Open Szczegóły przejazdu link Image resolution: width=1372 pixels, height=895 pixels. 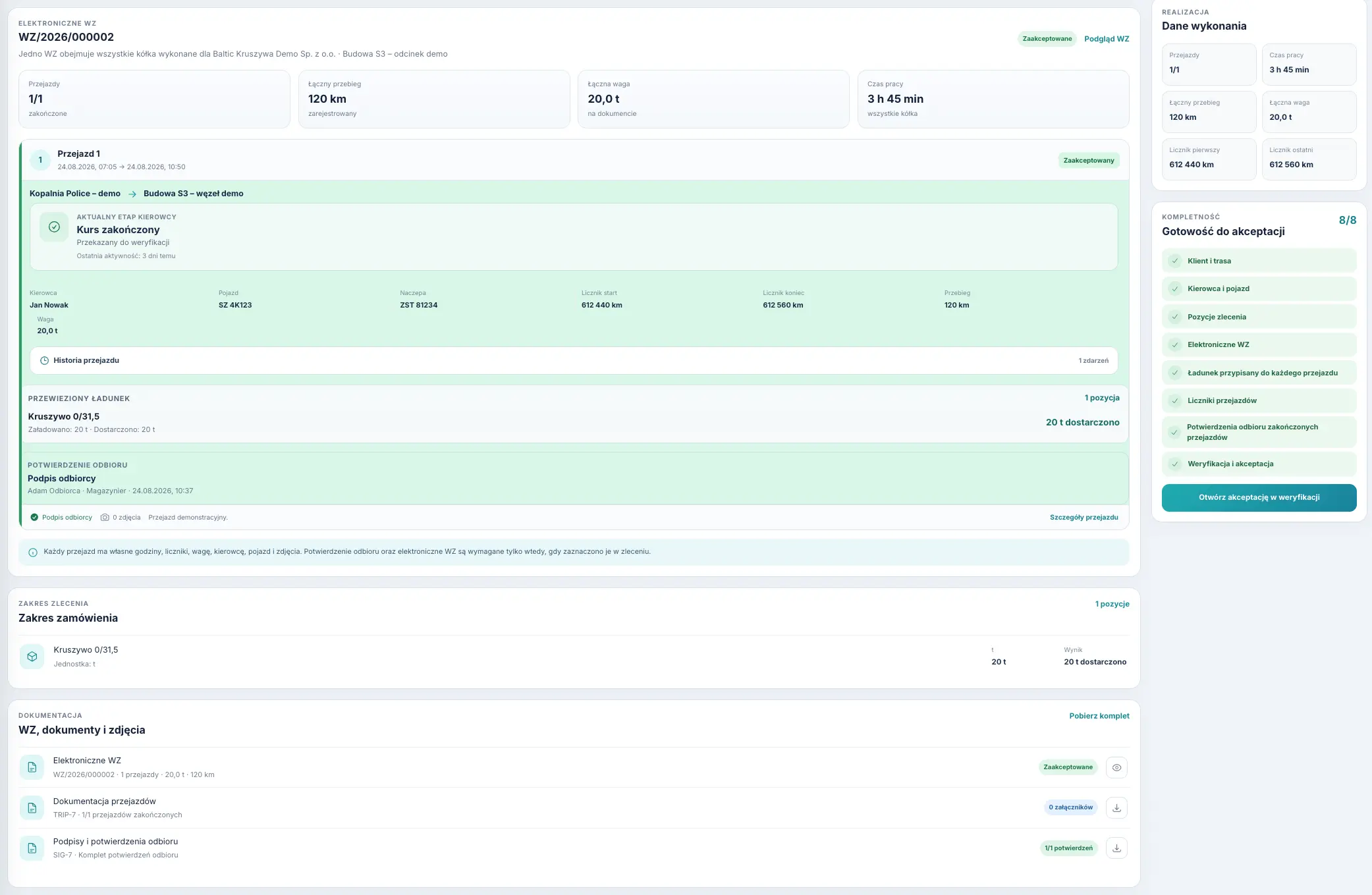(1084, 518)
